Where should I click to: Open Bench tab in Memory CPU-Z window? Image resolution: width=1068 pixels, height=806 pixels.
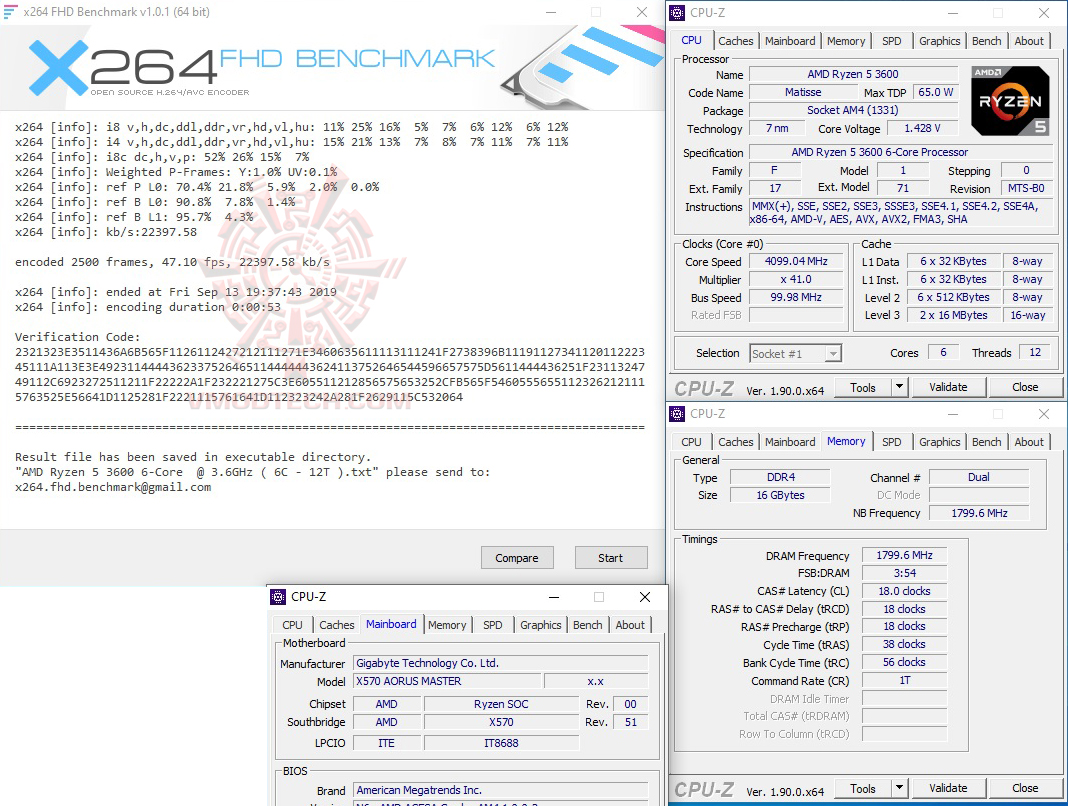pyautogui.click(x=986, y=442)
